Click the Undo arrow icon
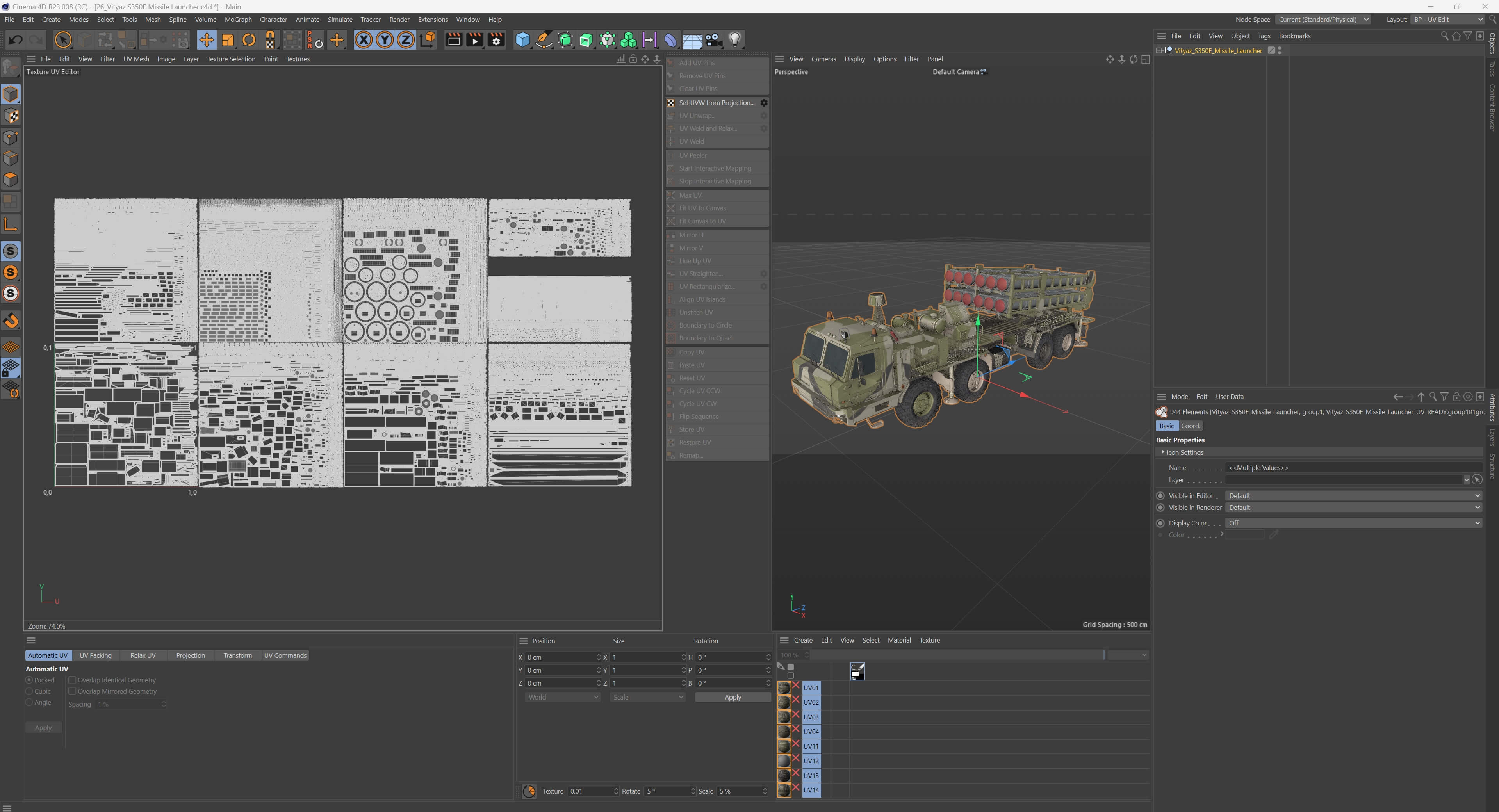This screenshot has width=1499, height=812. click(x=16, y=39)
